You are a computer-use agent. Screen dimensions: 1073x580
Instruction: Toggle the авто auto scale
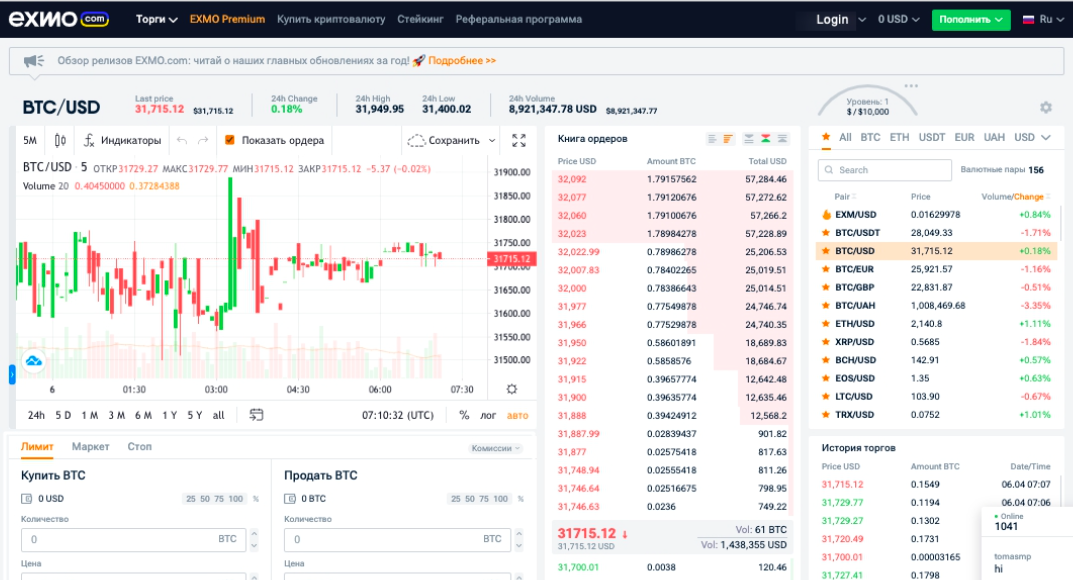click(517, 415)
